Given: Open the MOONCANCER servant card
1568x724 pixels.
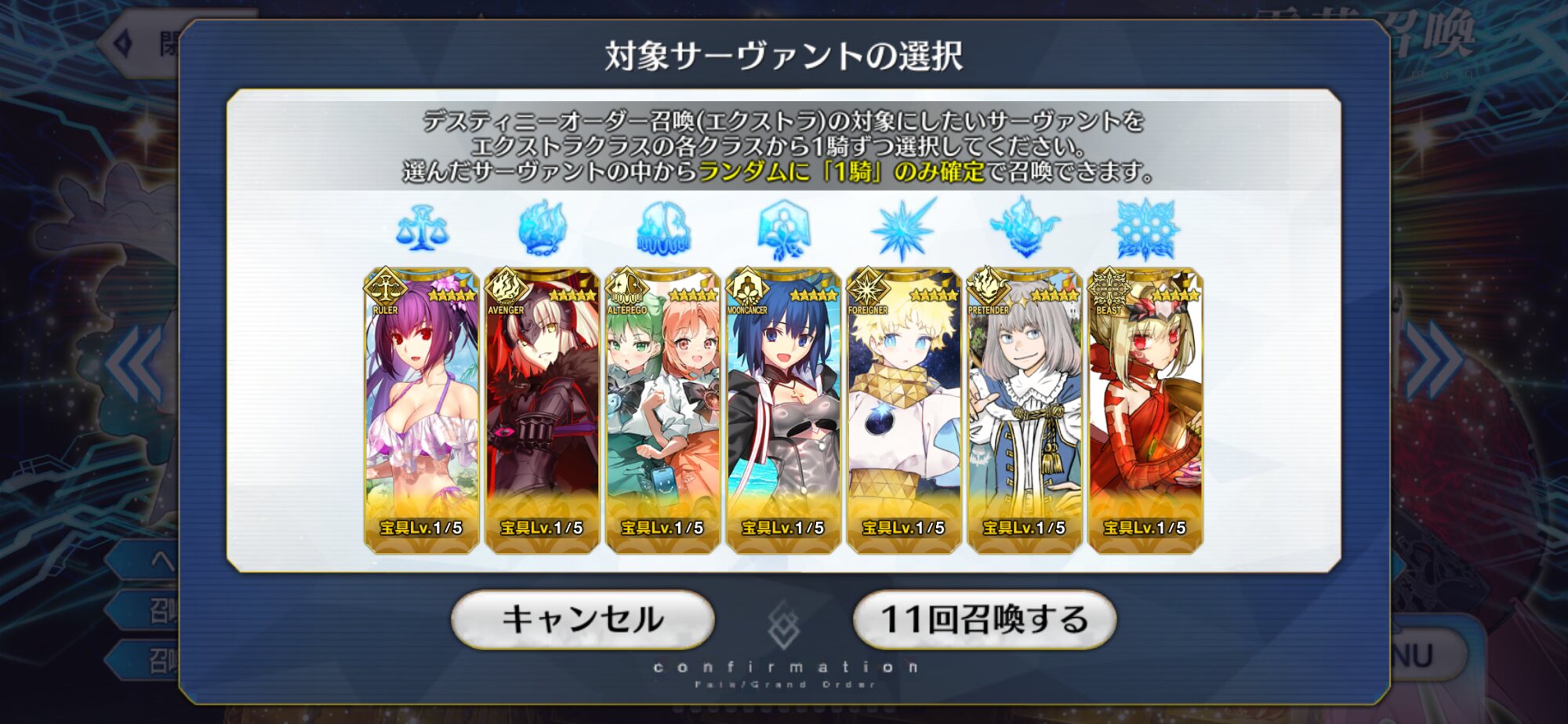Looking at the screenshot, I should 783,410.
